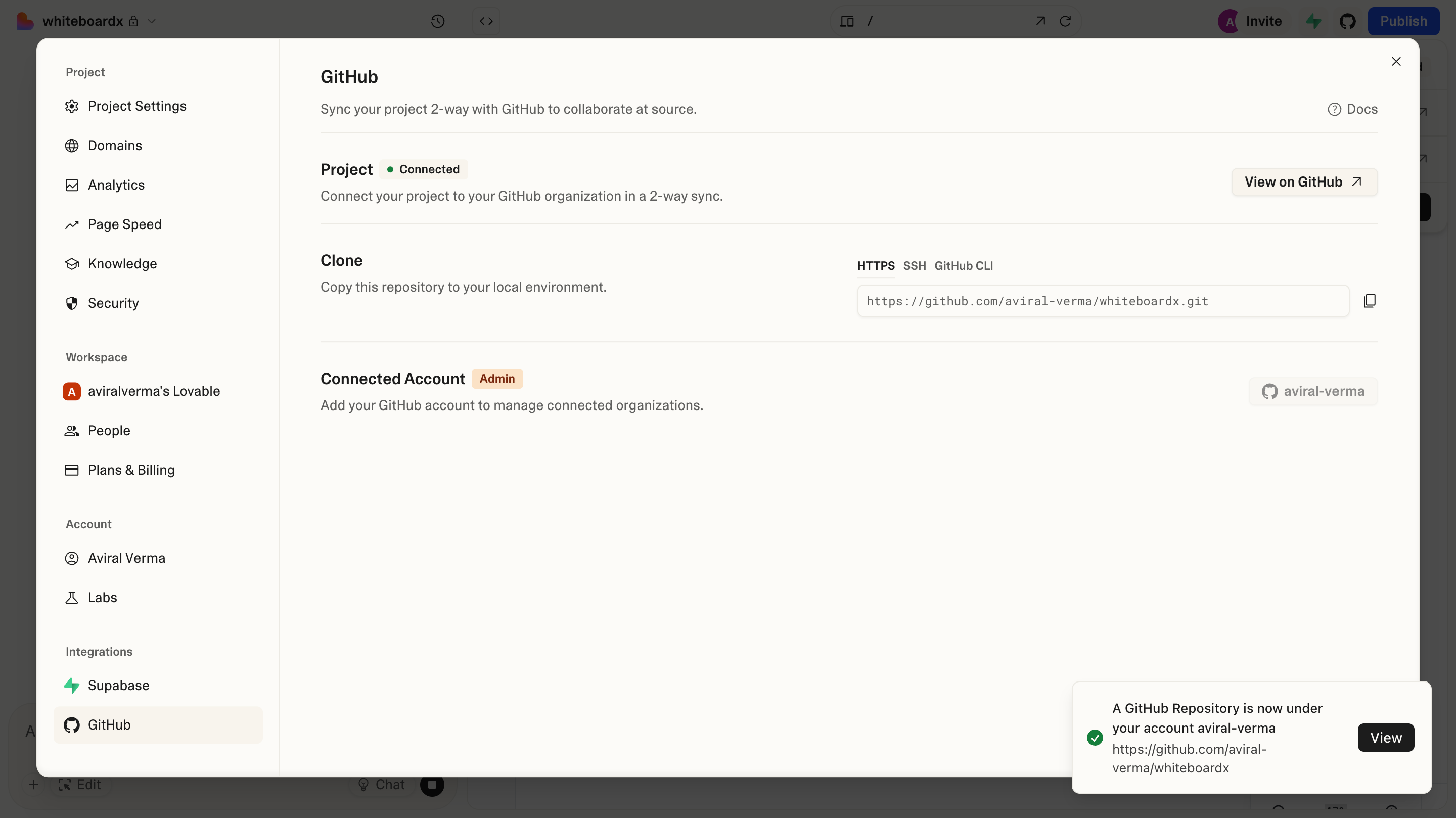Image resolution: width=1456 pixels, height=818 pixels.
Task: Click the aviral-verma connected account button
Action: point(1312,391)
